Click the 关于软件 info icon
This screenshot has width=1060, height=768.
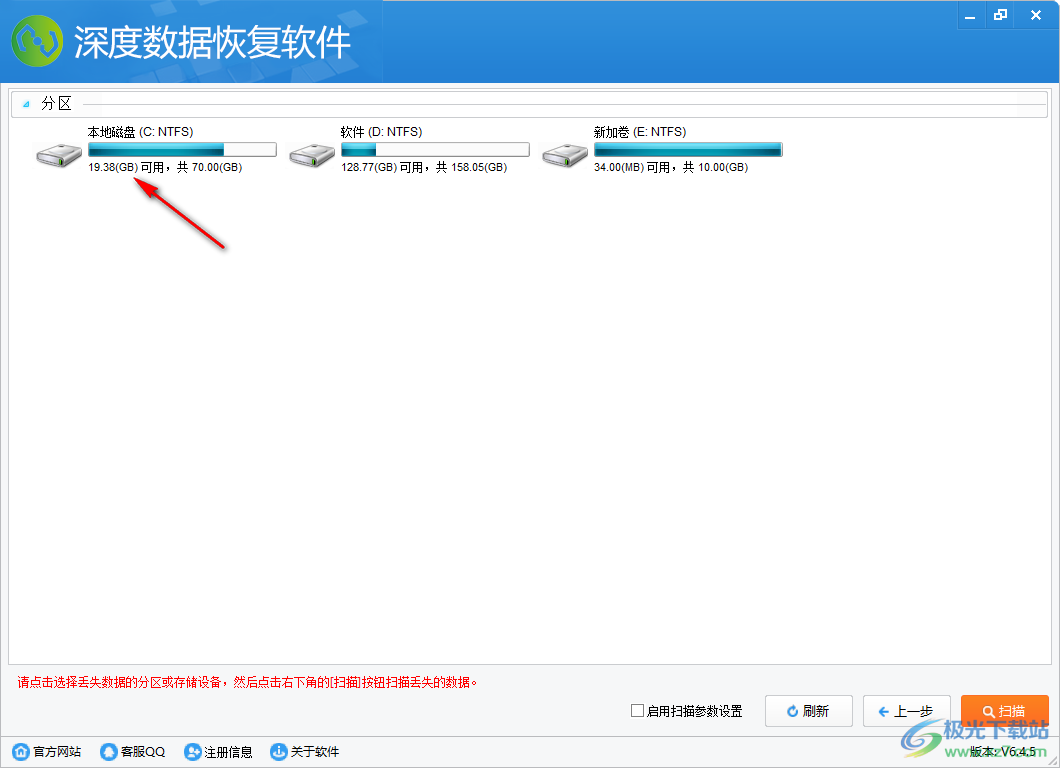(279, 751)
